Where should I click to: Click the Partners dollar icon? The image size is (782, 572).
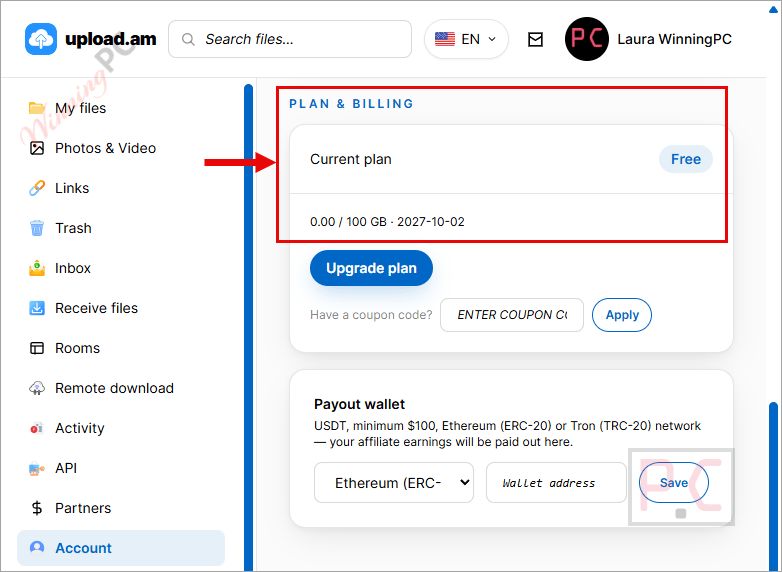pos(37,508)
